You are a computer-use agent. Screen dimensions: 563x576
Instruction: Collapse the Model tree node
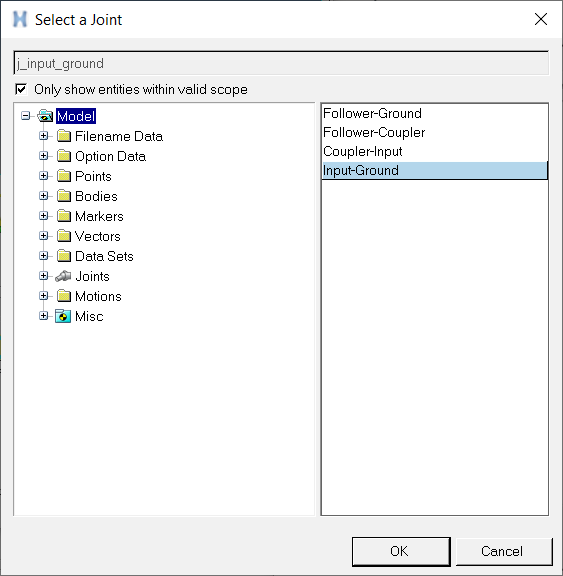click(x=25, y=116)
